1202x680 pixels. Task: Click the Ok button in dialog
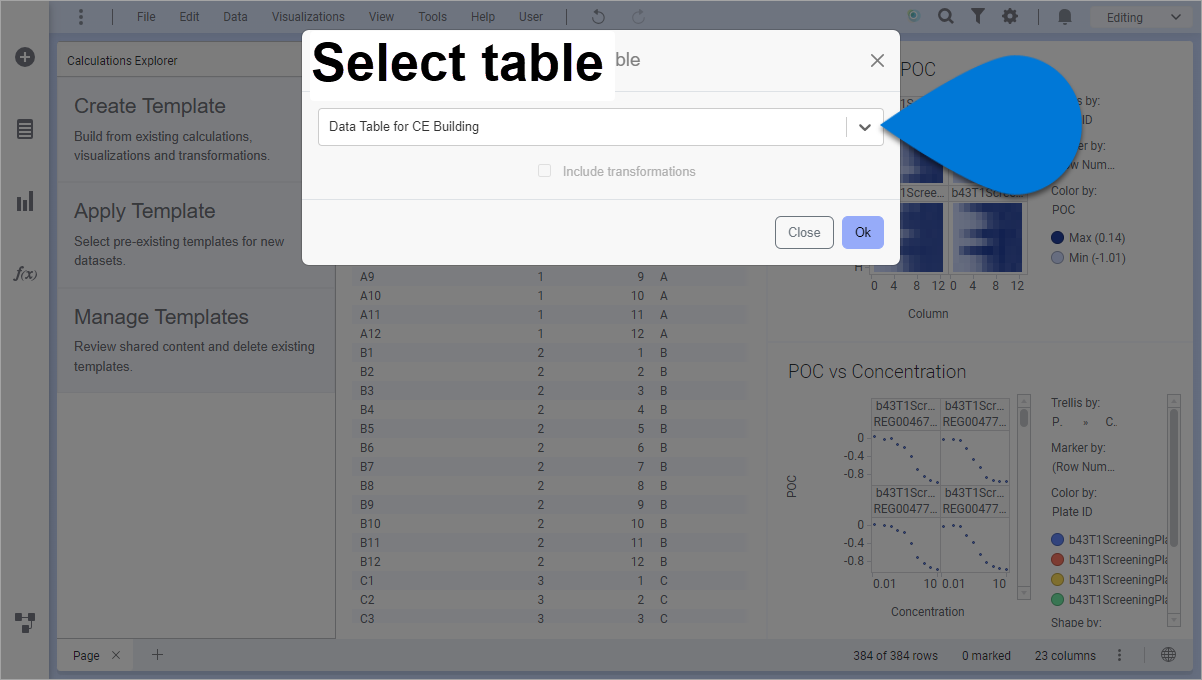point(862,232)
